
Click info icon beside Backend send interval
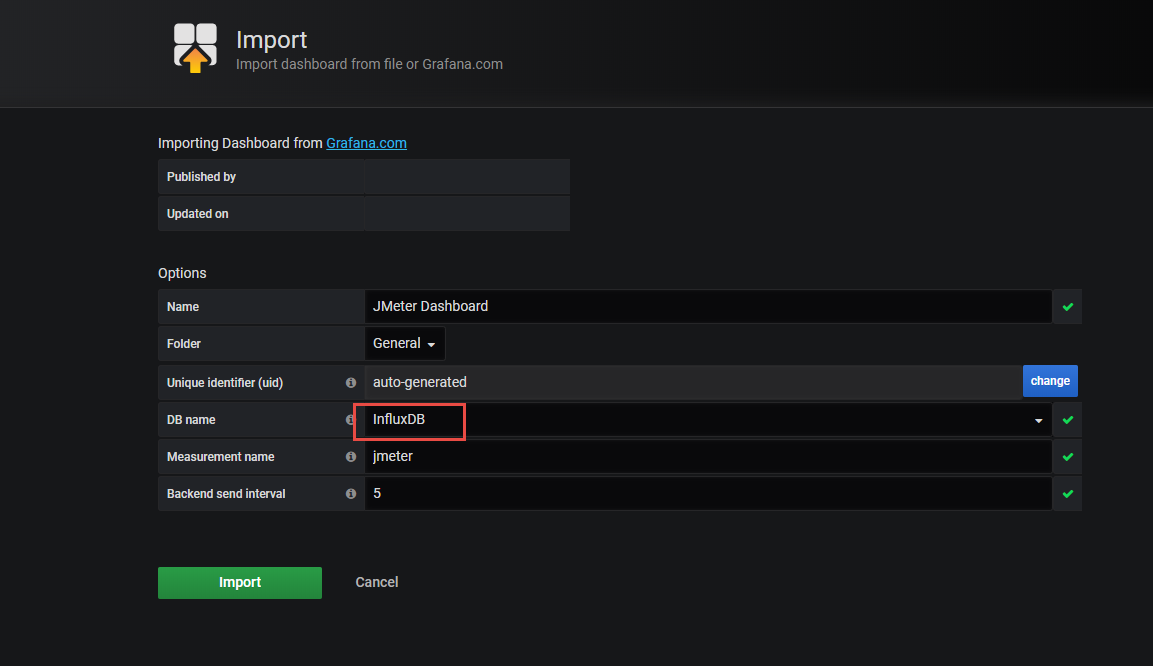351,494
